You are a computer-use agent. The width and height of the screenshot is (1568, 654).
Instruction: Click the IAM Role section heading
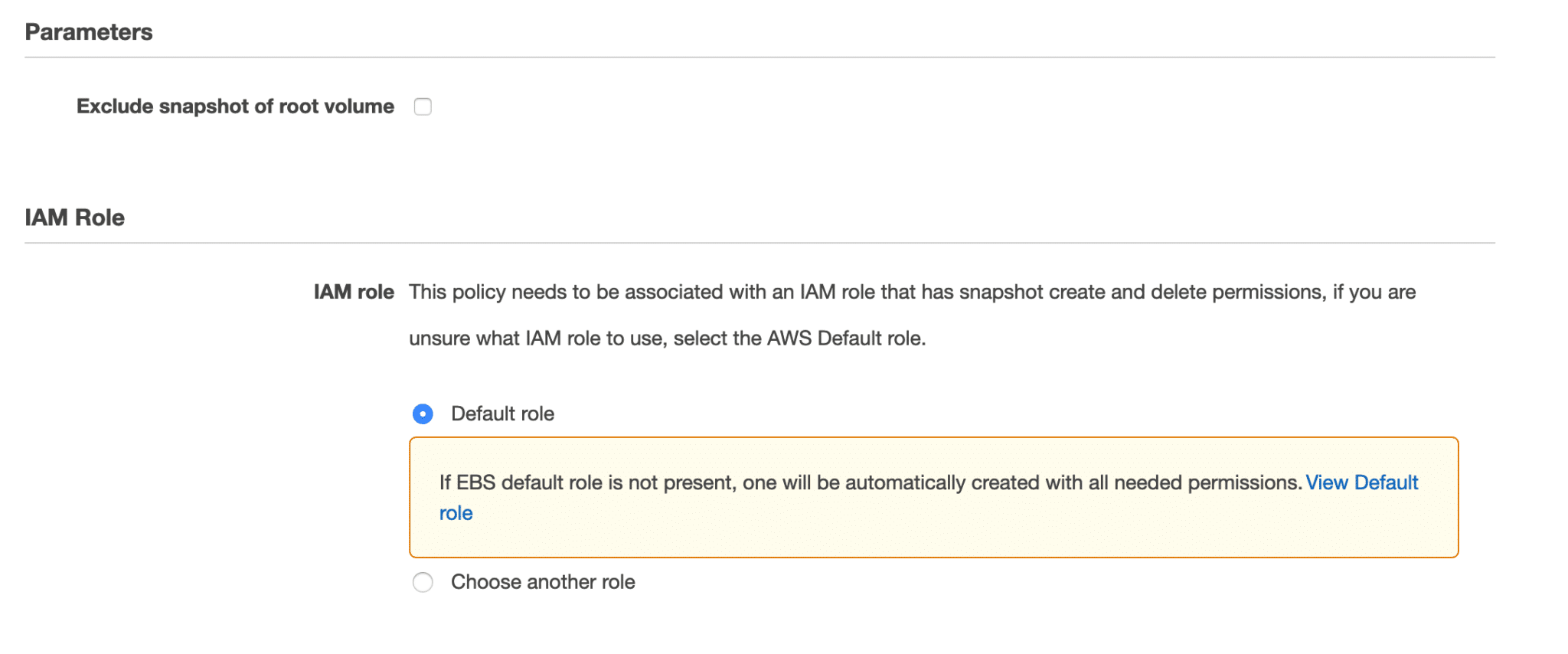click(74, 217)
